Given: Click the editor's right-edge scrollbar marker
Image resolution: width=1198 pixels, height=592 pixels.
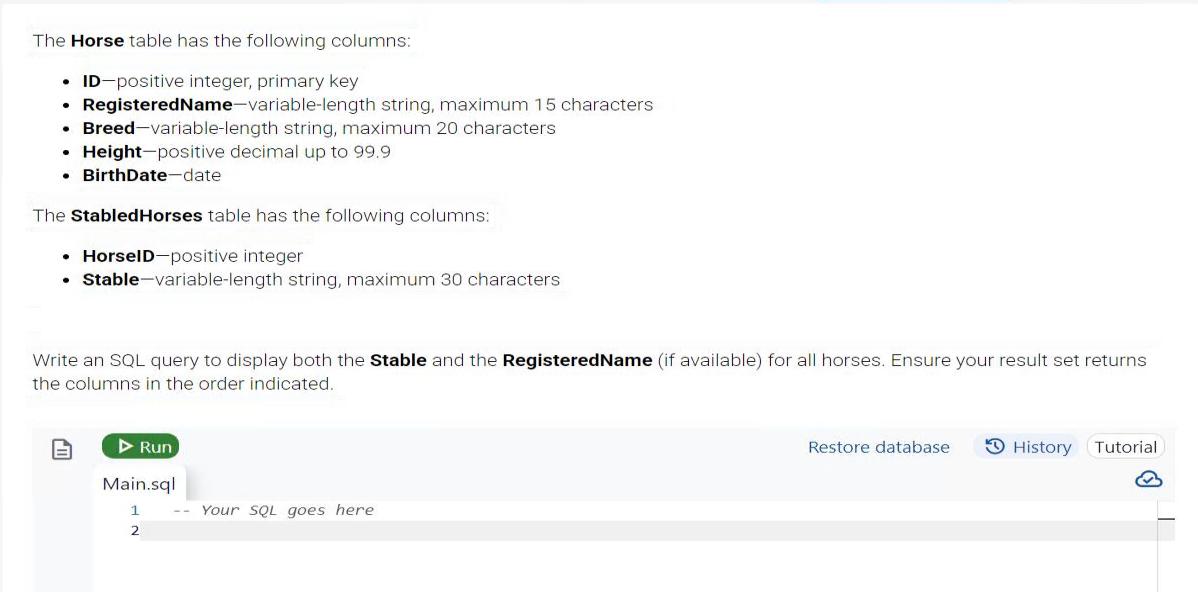Looking at the screenshot, I should [1165, 518].
